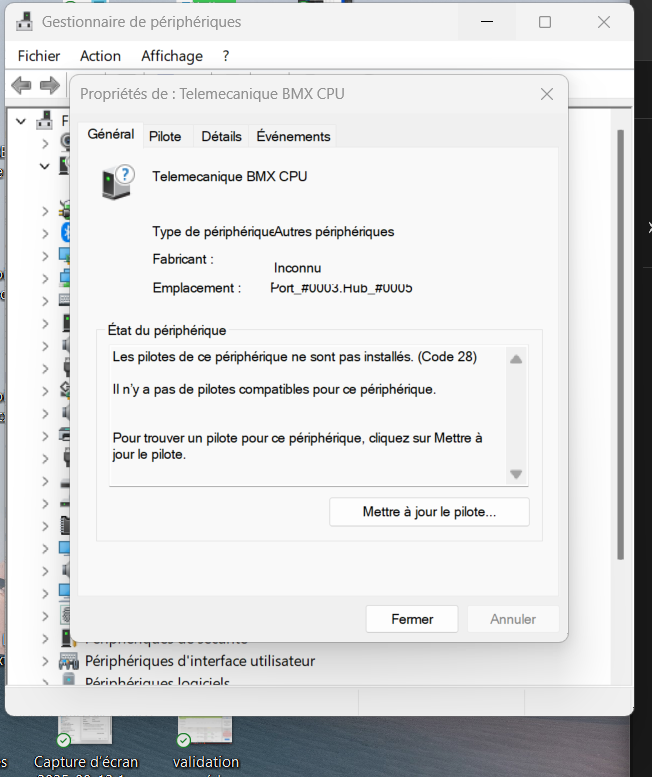
Task: Click the Telemecanique BMX CPU device icon
Action: [118, 182]
